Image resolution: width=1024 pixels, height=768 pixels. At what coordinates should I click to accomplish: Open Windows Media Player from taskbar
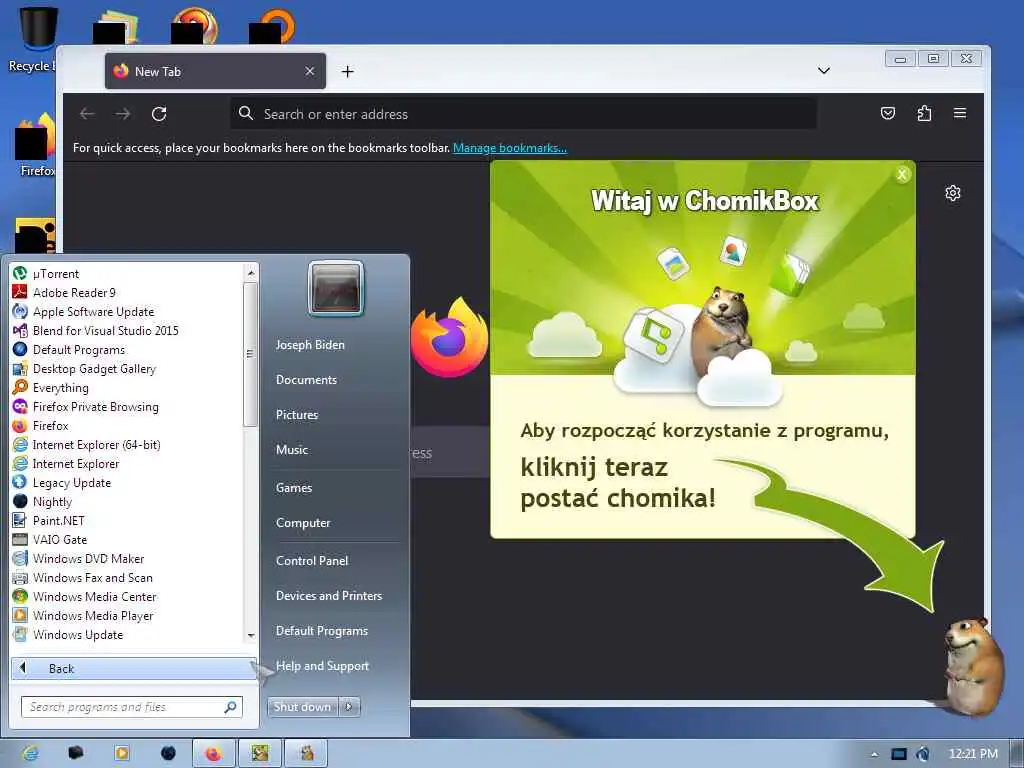click(121, 754)
